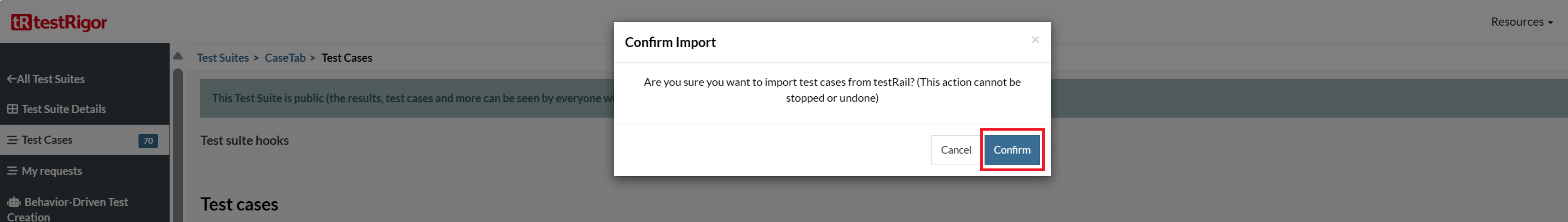Click the 70 count badge on Test Cases
Viewport: 1568px width, 222px height.
tap(148, 141)
